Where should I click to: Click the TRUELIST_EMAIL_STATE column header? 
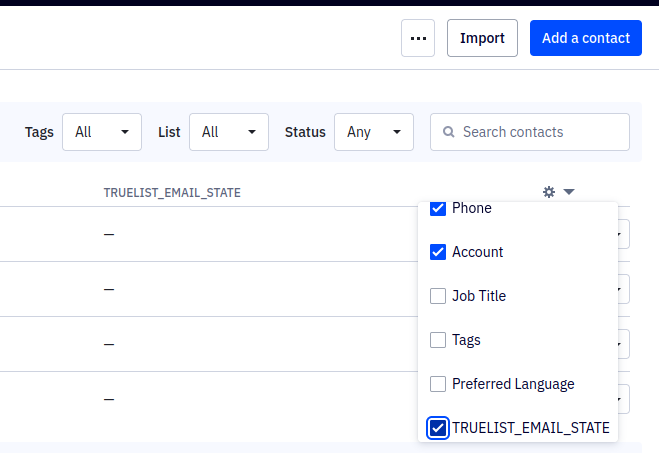coord(172,192)
